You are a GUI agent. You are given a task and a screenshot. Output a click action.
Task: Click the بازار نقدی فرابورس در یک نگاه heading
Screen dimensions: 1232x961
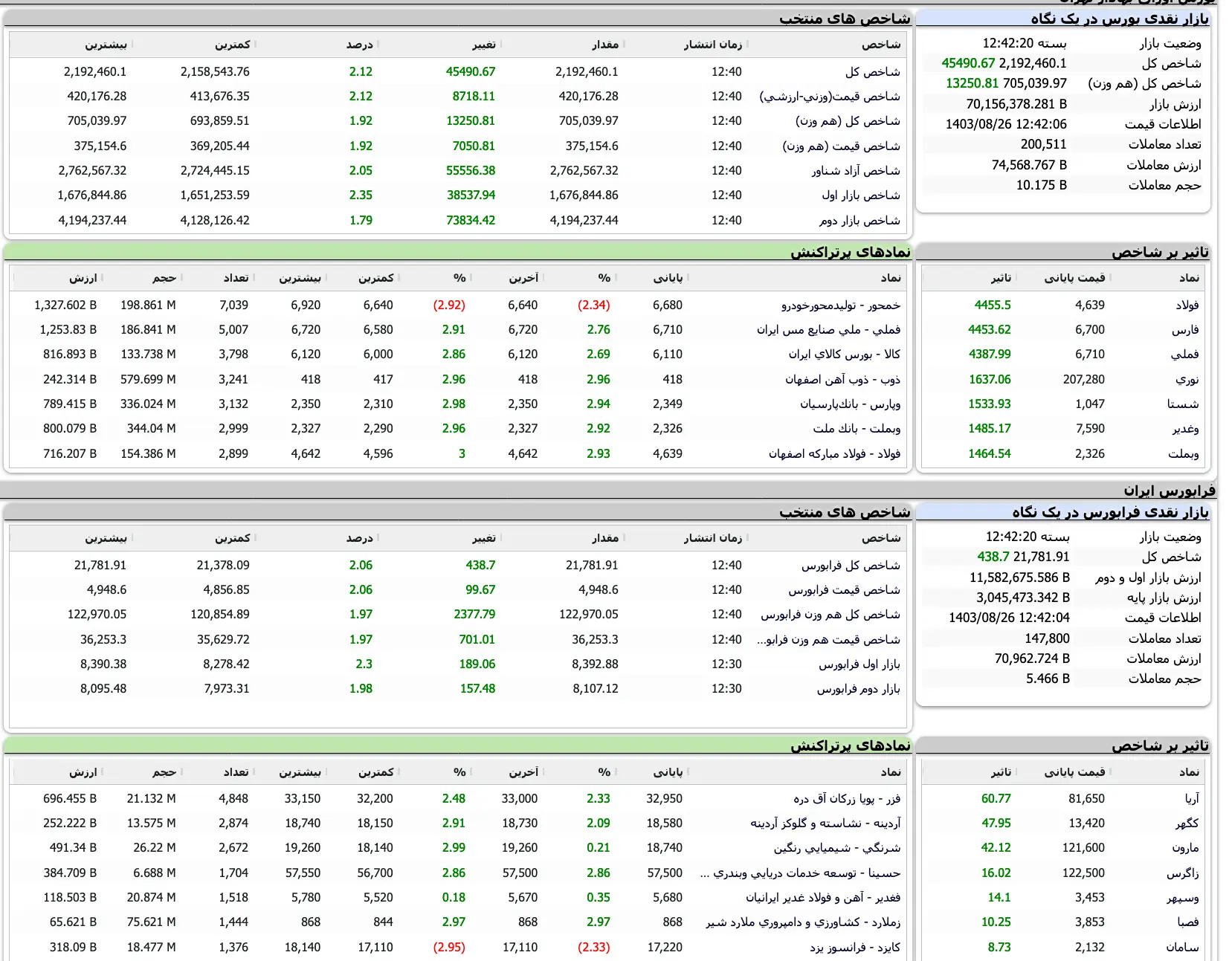point(1111,512)
